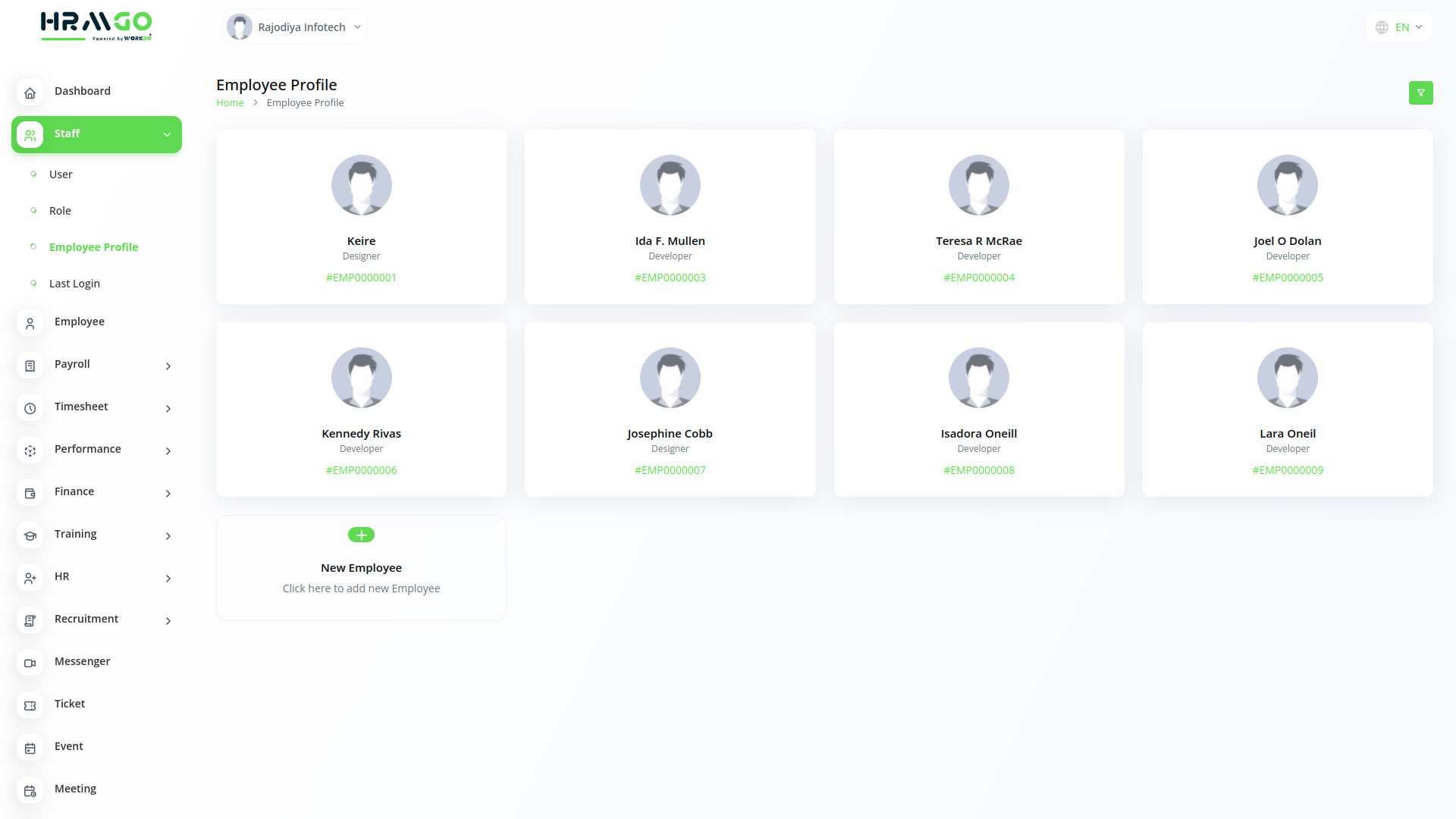This screenshot has width=1456, height=819.
Task: Open the Rajodiya Infotech workspace dropdown
Action: pyautogui.click(x=295, y=27)
